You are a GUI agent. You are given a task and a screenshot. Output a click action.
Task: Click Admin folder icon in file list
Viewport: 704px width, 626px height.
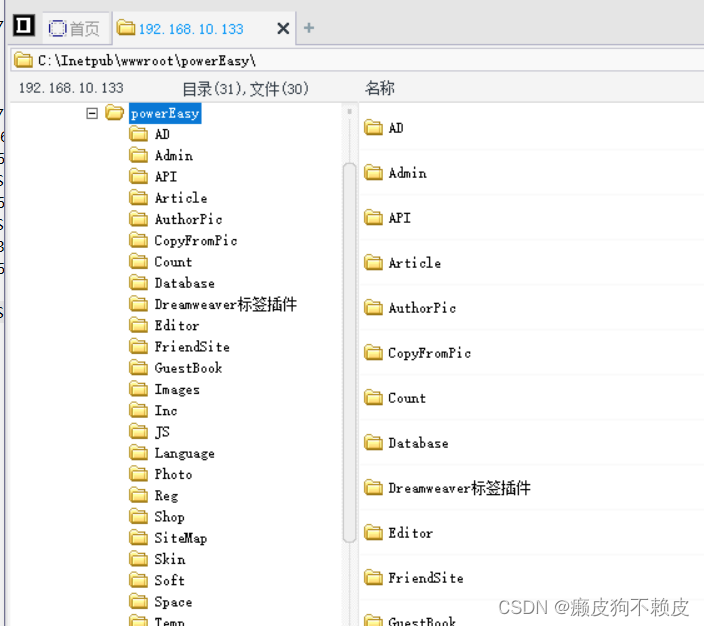374,172
